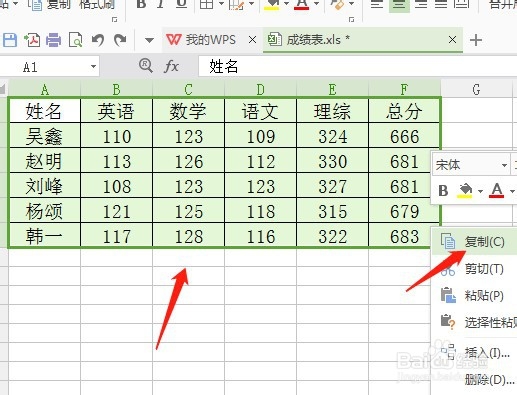Close the 我的WPS tab
This screenshot has width=517, height=395.
point(253,40)
